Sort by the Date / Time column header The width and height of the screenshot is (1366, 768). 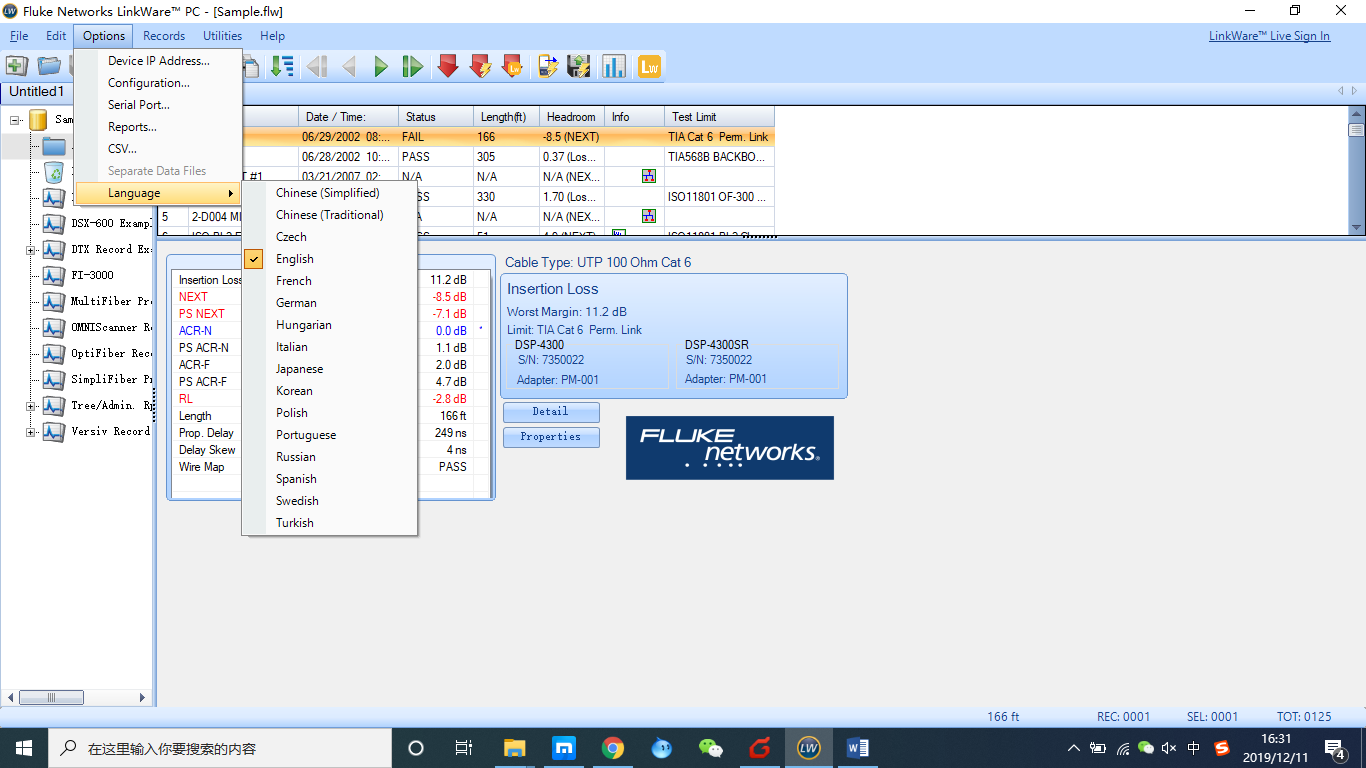[x=348, y=117]
